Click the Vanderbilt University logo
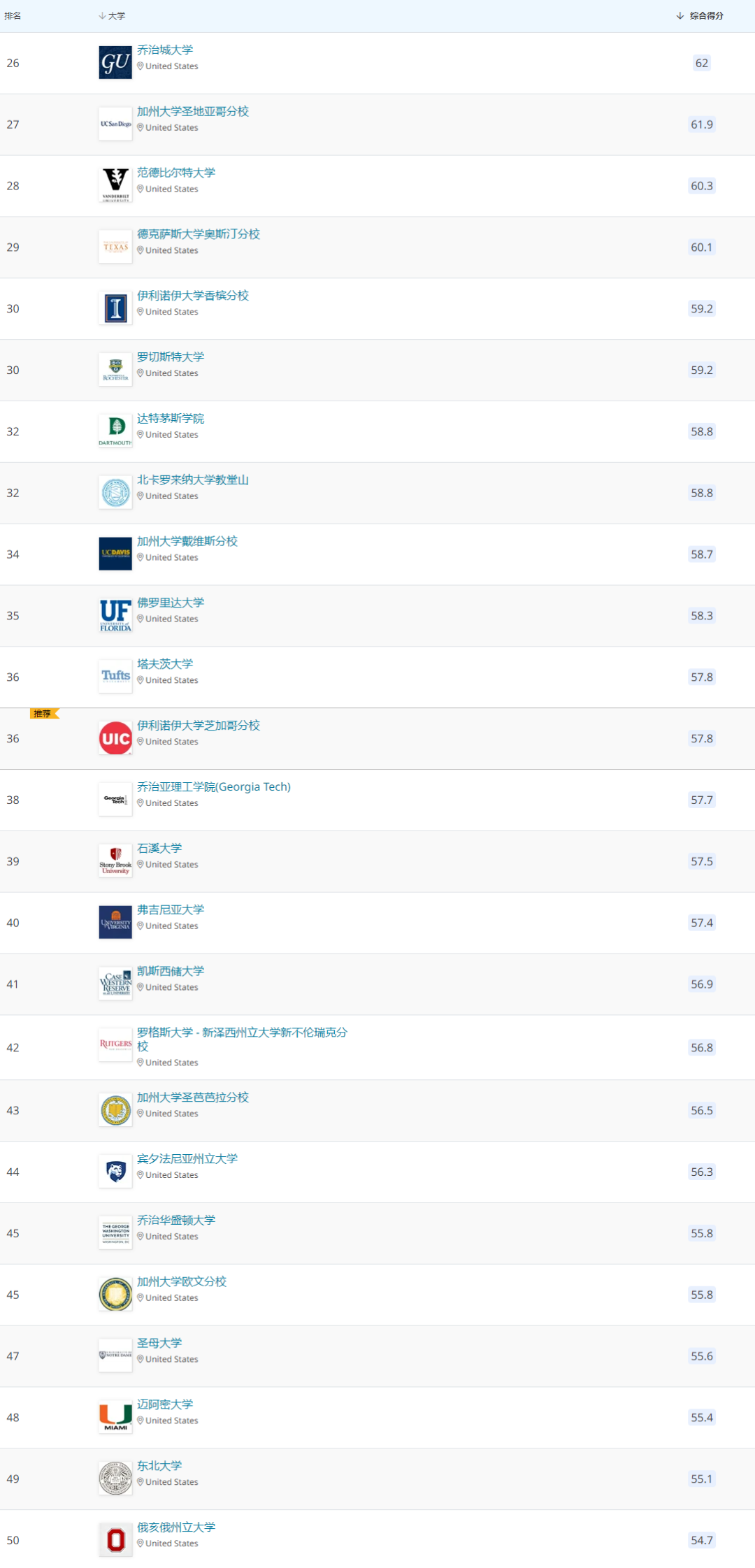Screen dimensions: 755x1568 115,185
